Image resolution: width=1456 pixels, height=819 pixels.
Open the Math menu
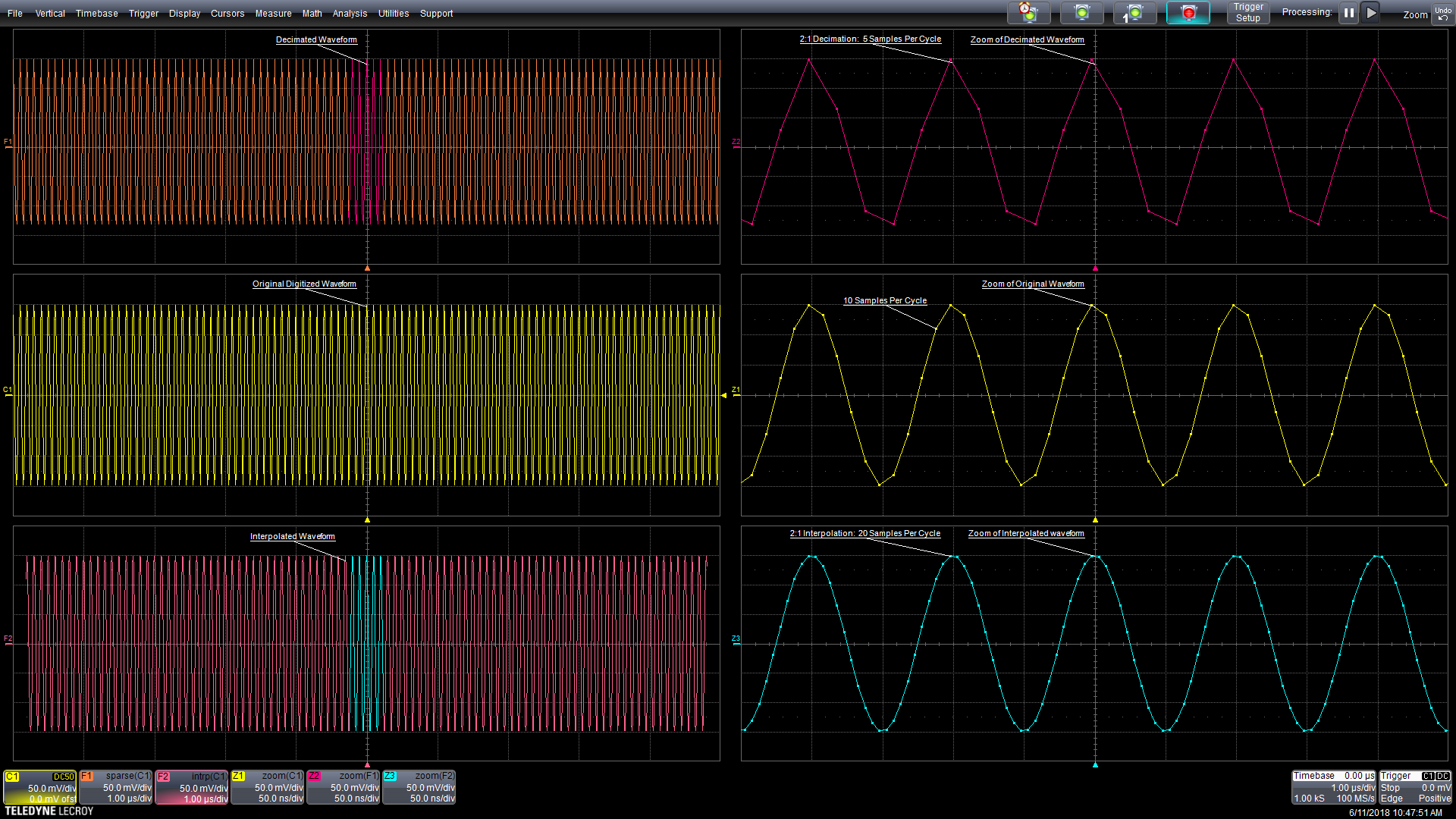tap(312, 14)
